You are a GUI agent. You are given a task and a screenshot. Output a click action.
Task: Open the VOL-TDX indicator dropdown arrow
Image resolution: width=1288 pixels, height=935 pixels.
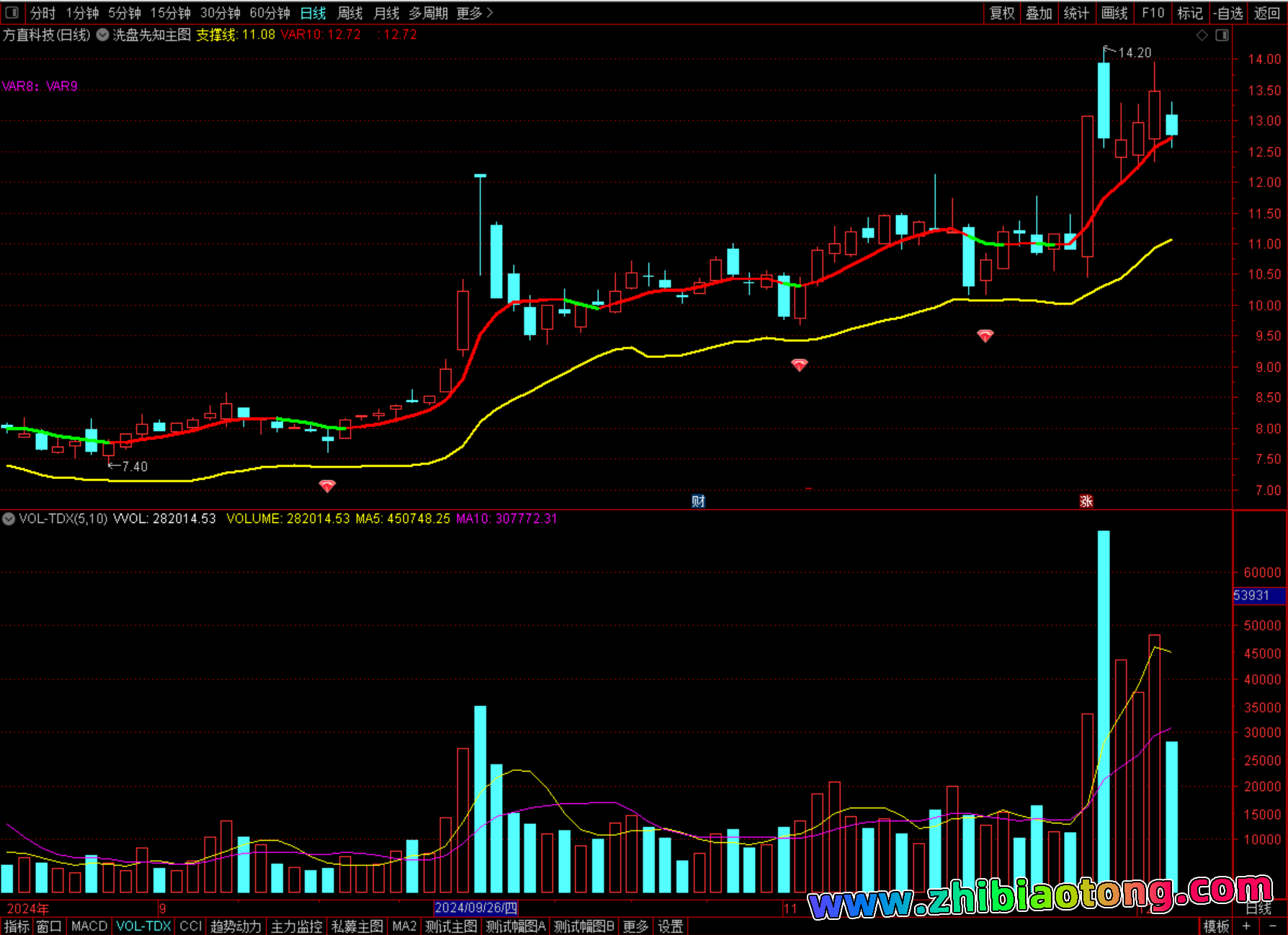9,519
